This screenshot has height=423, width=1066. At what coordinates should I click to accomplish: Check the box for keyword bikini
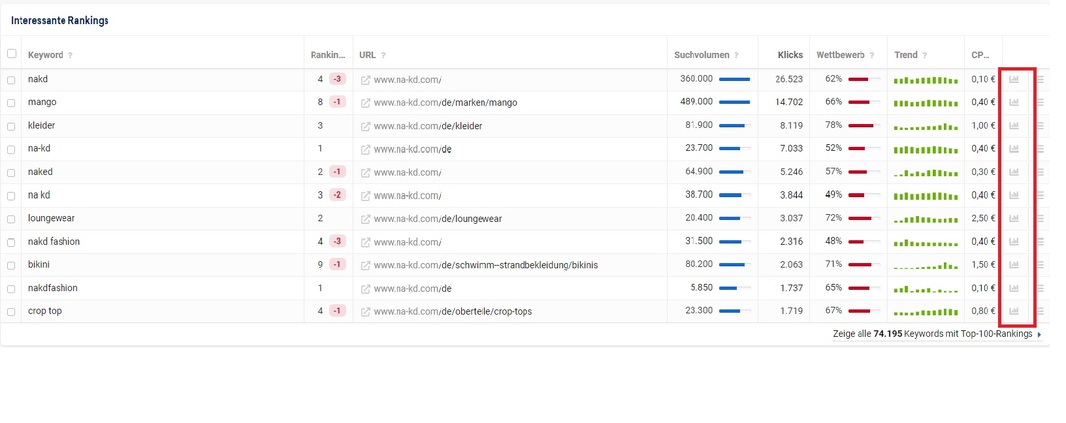pyautogui.click(x=11, y=266)
